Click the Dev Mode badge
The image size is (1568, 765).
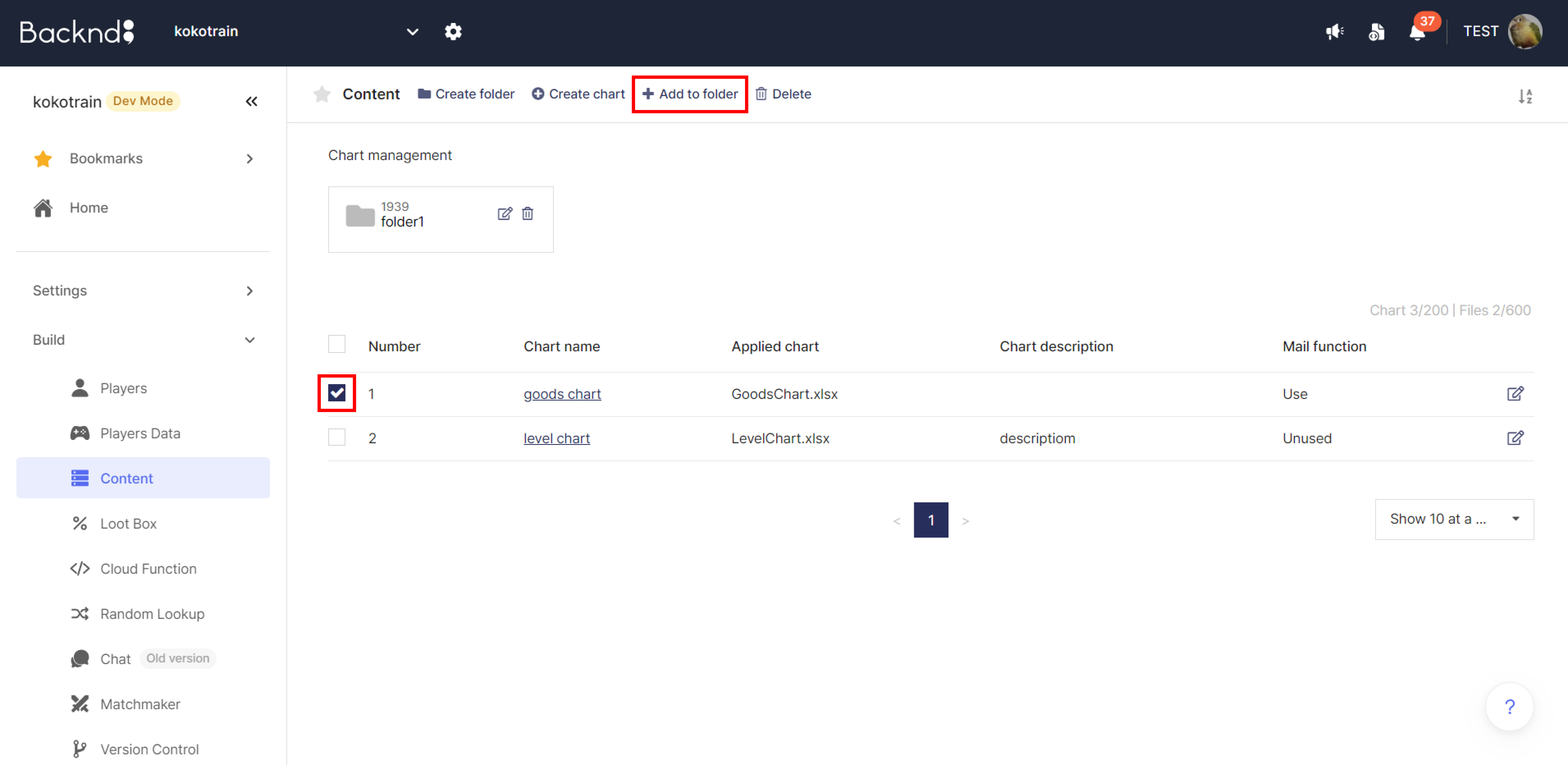point(143,101)
